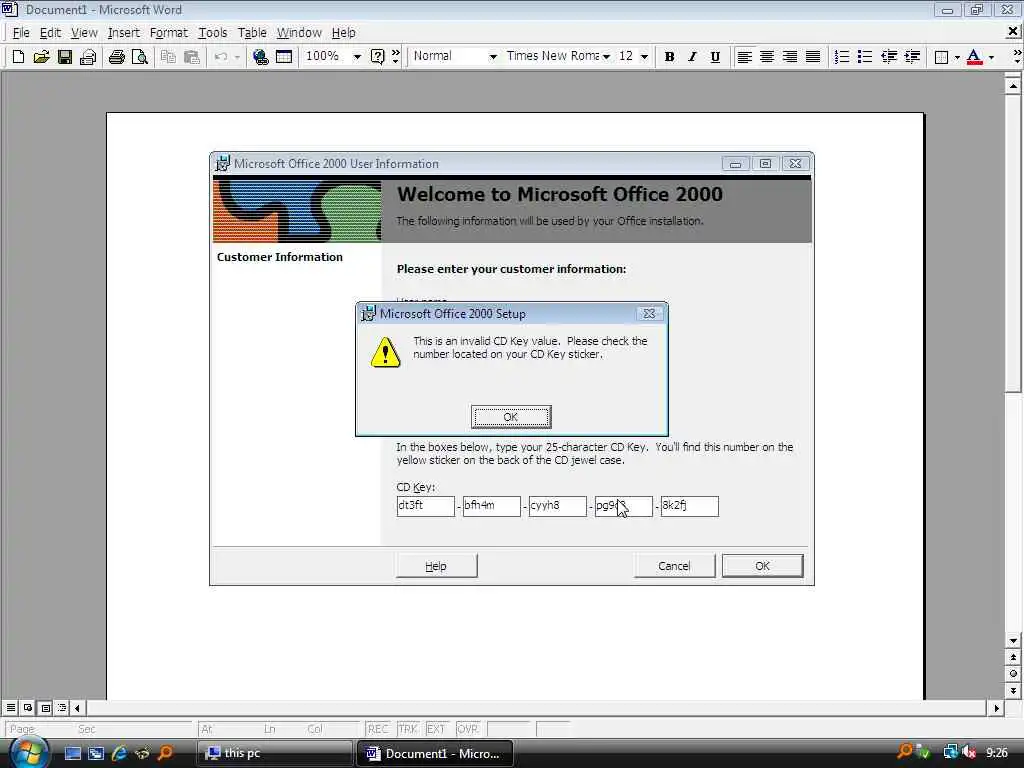Increase the paragraph indent

click(x=912, y=57)
